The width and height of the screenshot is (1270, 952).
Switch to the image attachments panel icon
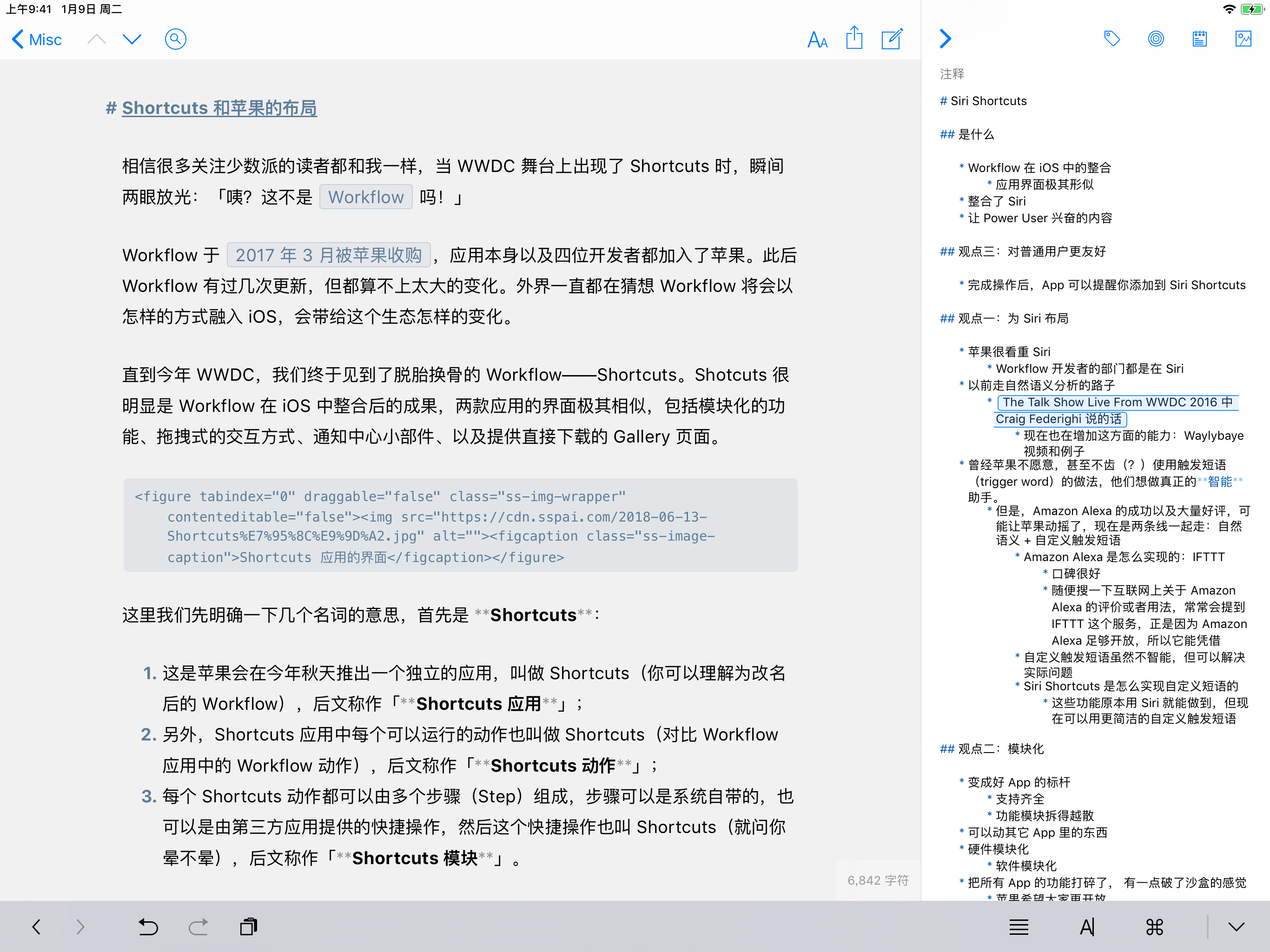(x=1243, y=39)
